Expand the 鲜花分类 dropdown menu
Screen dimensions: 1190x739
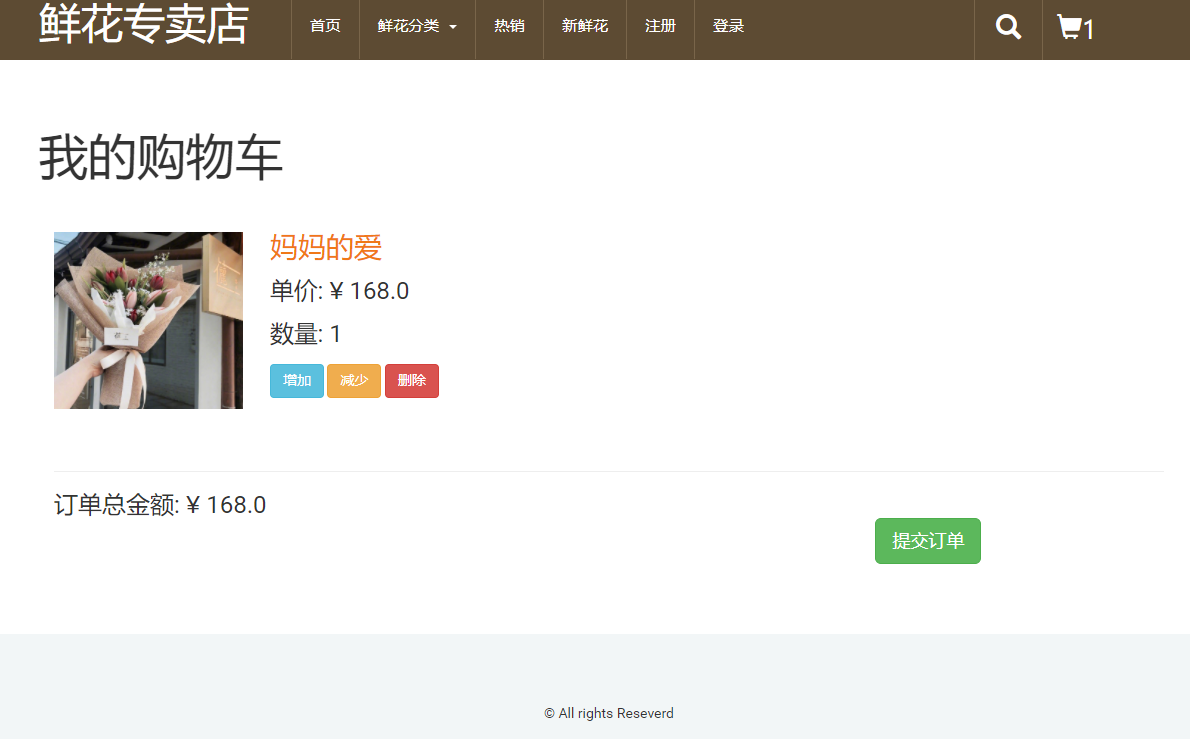[x=409, y=26]
